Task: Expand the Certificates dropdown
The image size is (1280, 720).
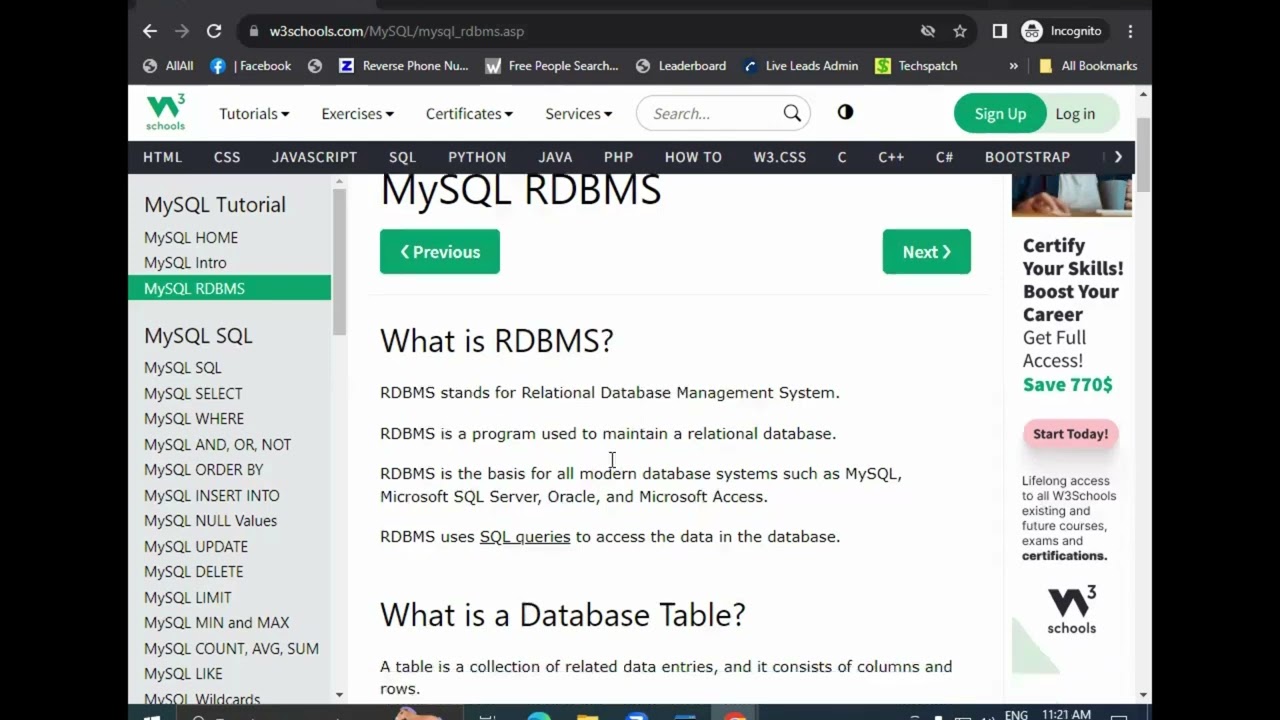Action: coord(469,114)
